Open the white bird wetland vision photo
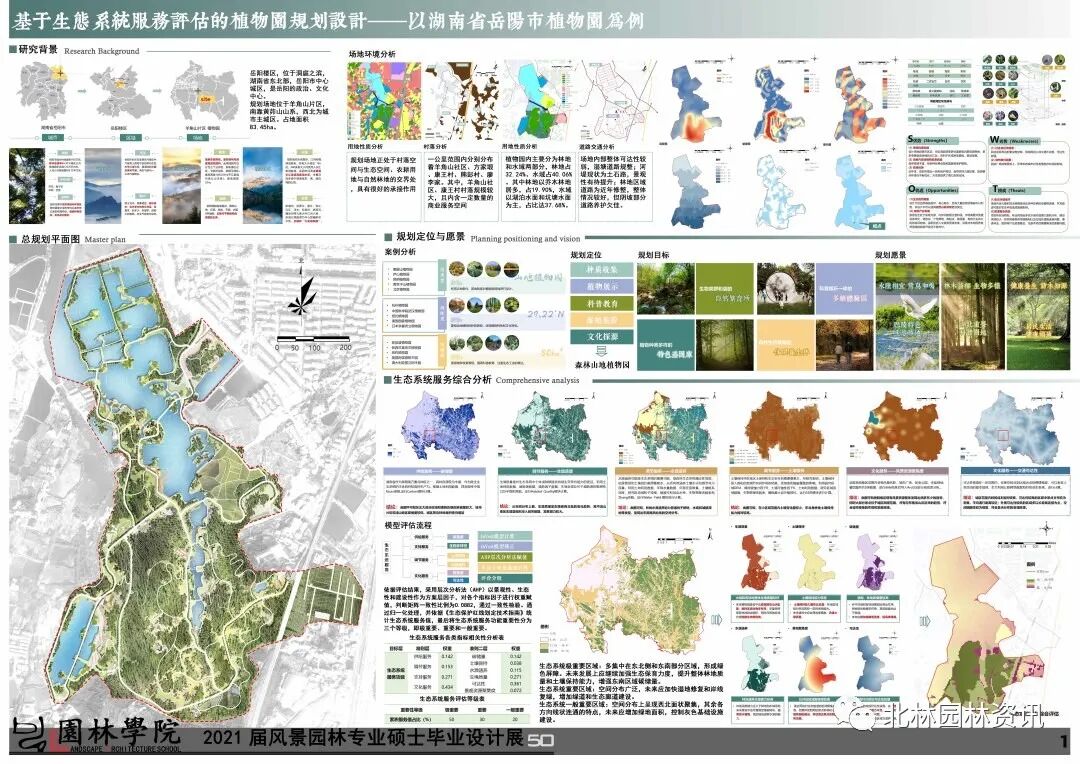This screenshot has width=1080, height=764. (905, 317)
